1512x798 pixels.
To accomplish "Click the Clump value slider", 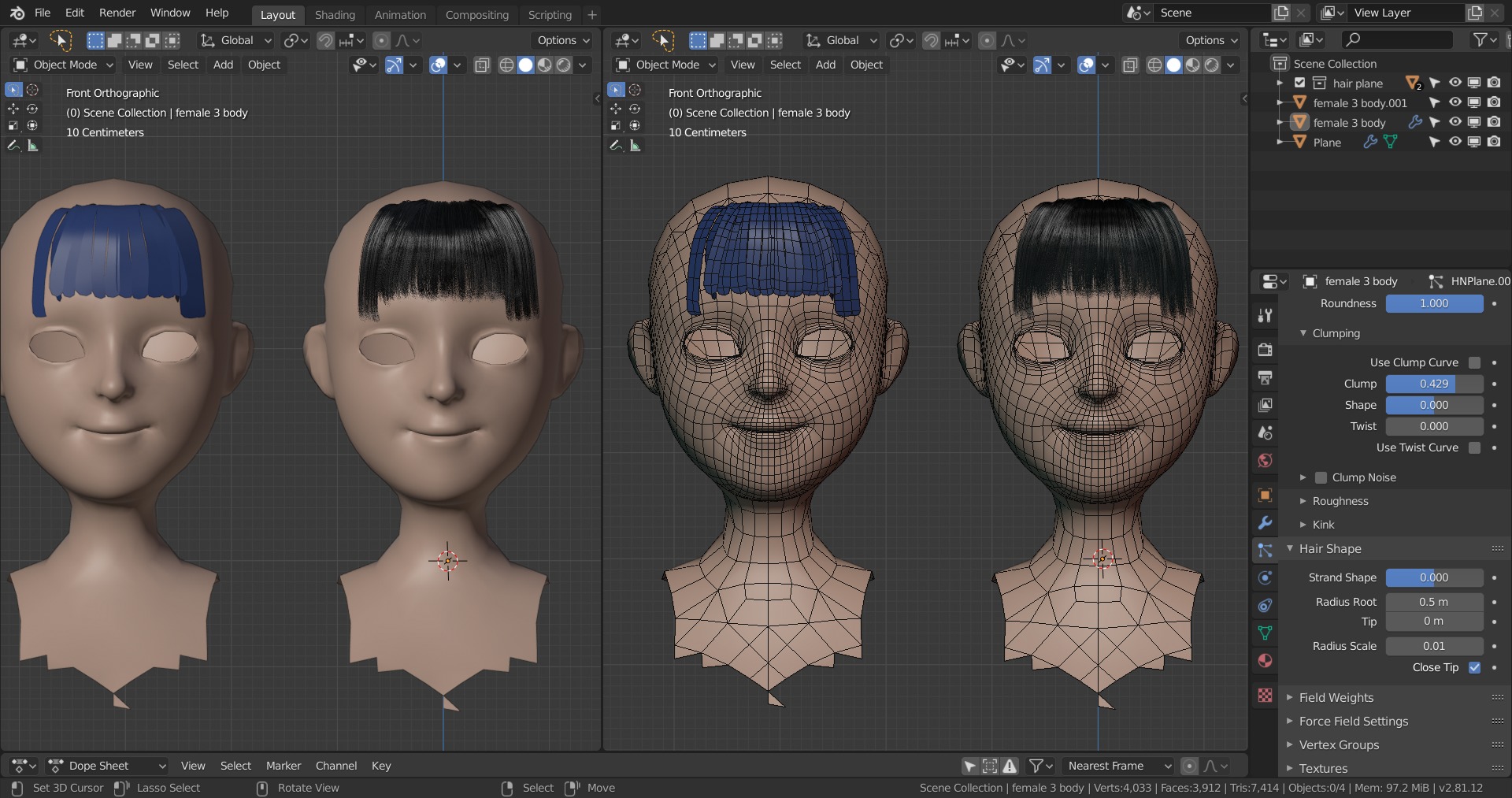I will tap(1433, 384).
